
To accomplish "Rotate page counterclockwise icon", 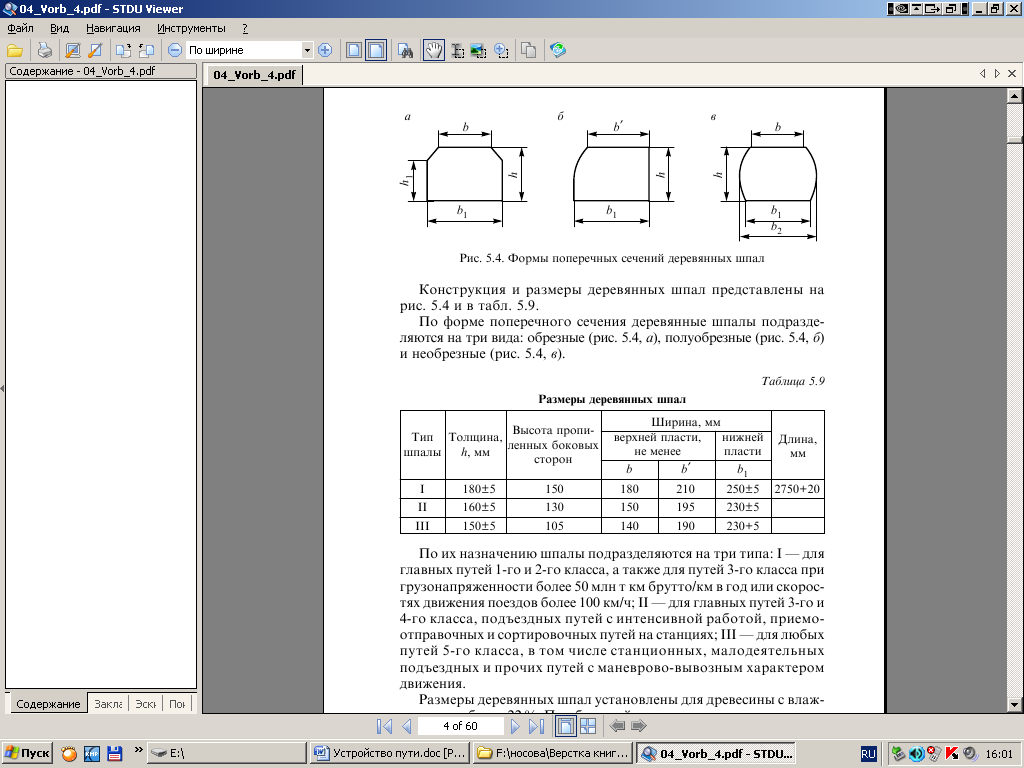I will pos(146,50).
